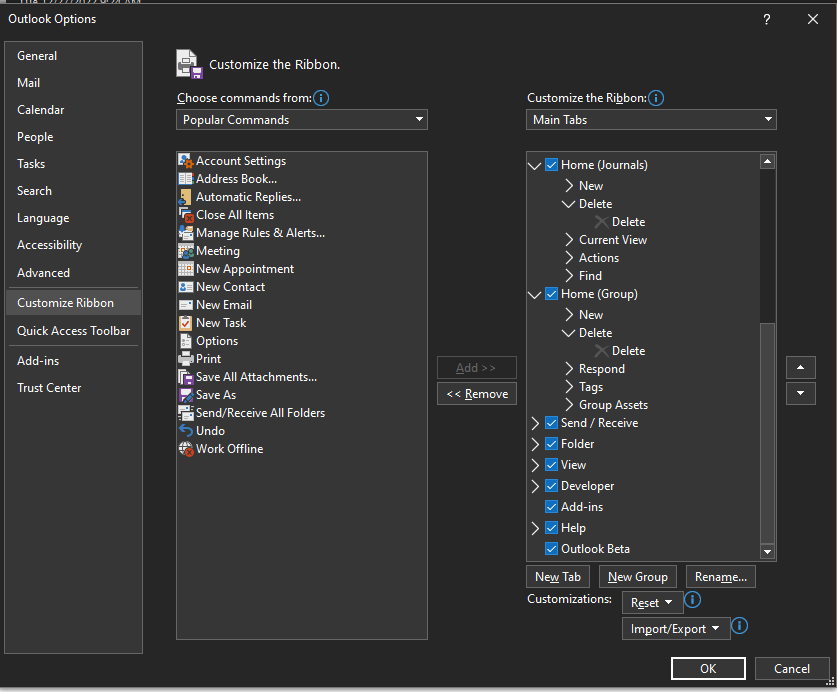The image size is (837, 692).
Task: Open the Popular Commands dropdown
Action: click(x=301, y=119)
